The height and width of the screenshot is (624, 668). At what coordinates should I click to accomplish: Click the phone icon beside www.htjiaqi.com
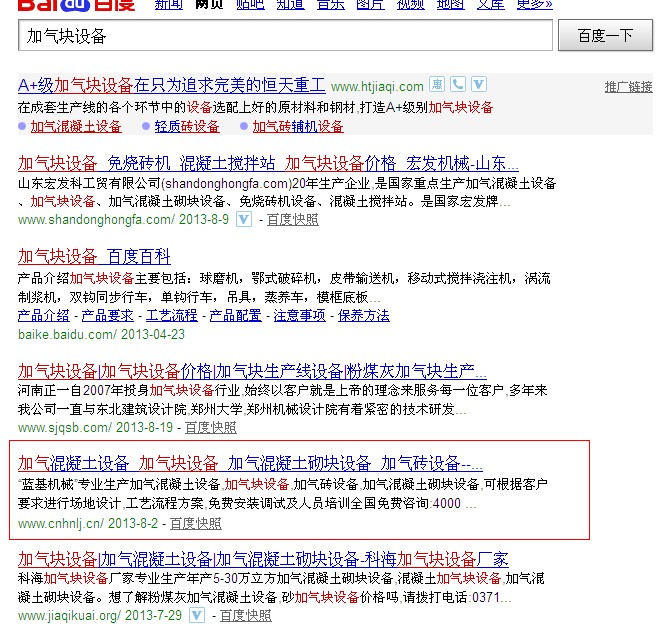458,84
